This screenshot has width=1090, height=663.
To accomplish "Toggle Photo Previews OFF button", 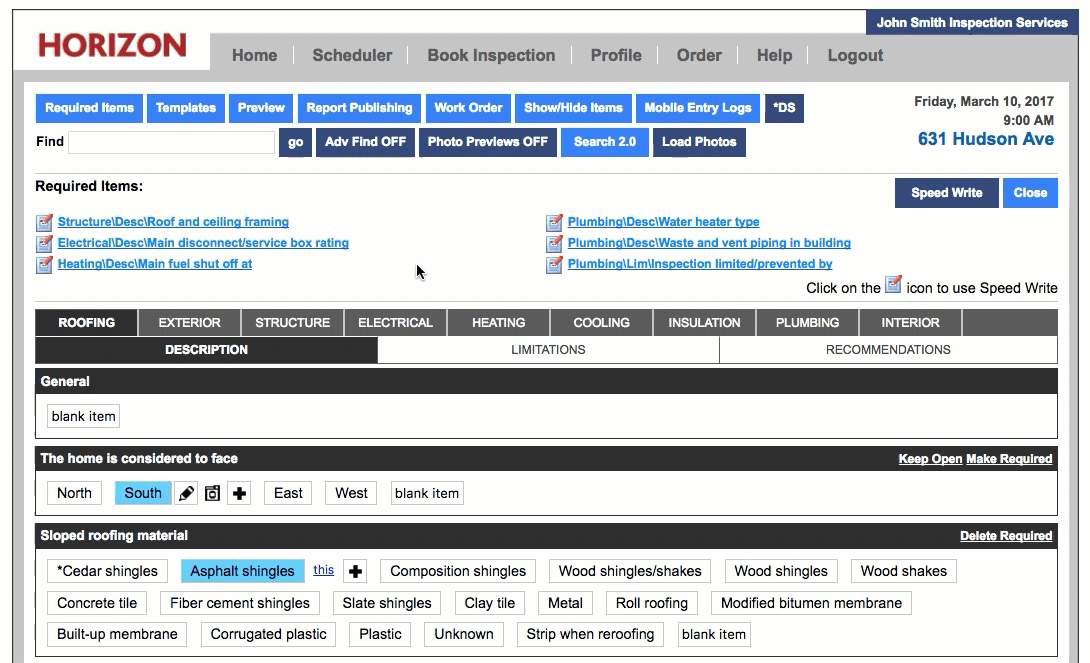I will [487, 142].
